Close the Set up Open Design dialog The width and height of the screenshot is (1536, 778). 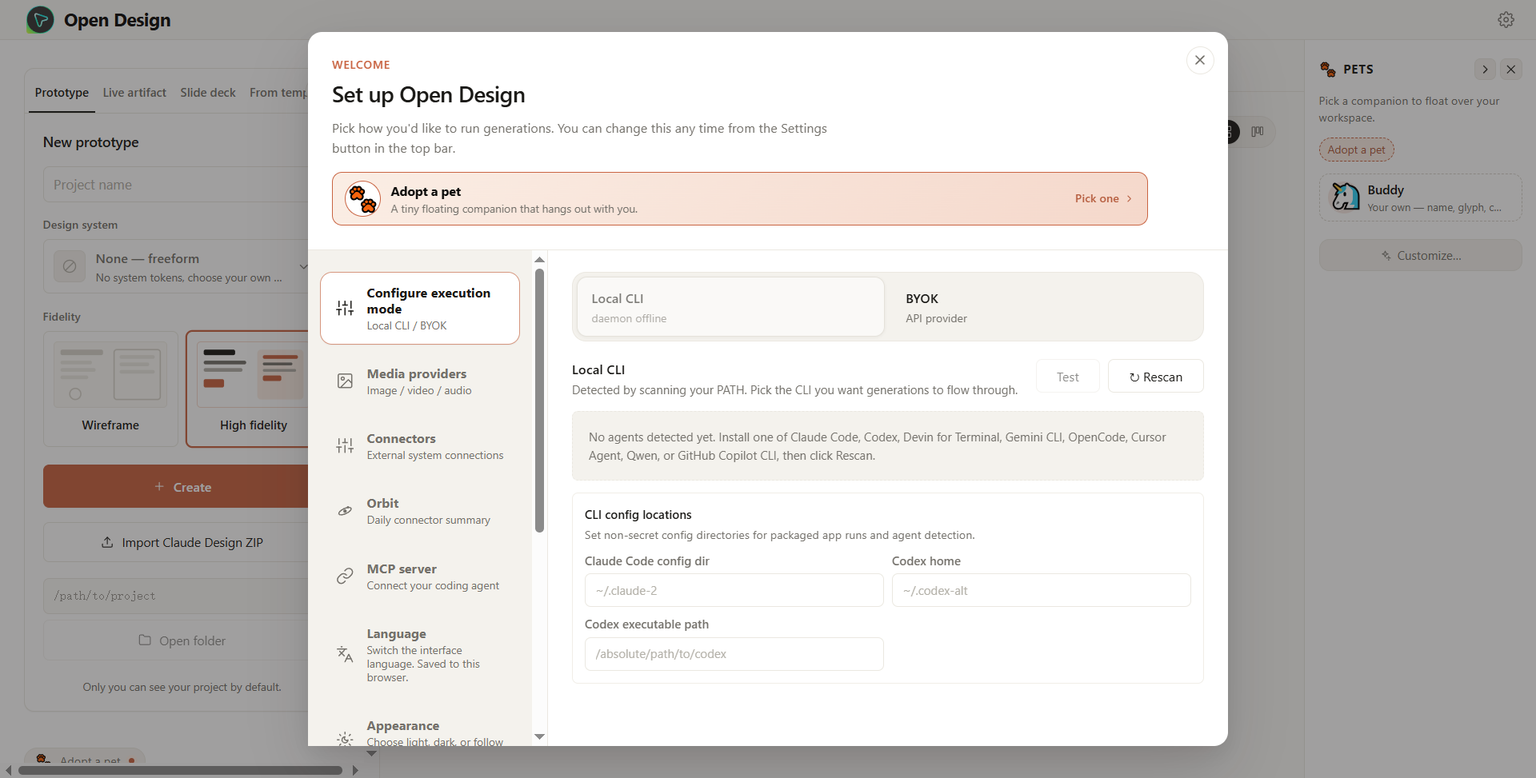pos(1200,60)
